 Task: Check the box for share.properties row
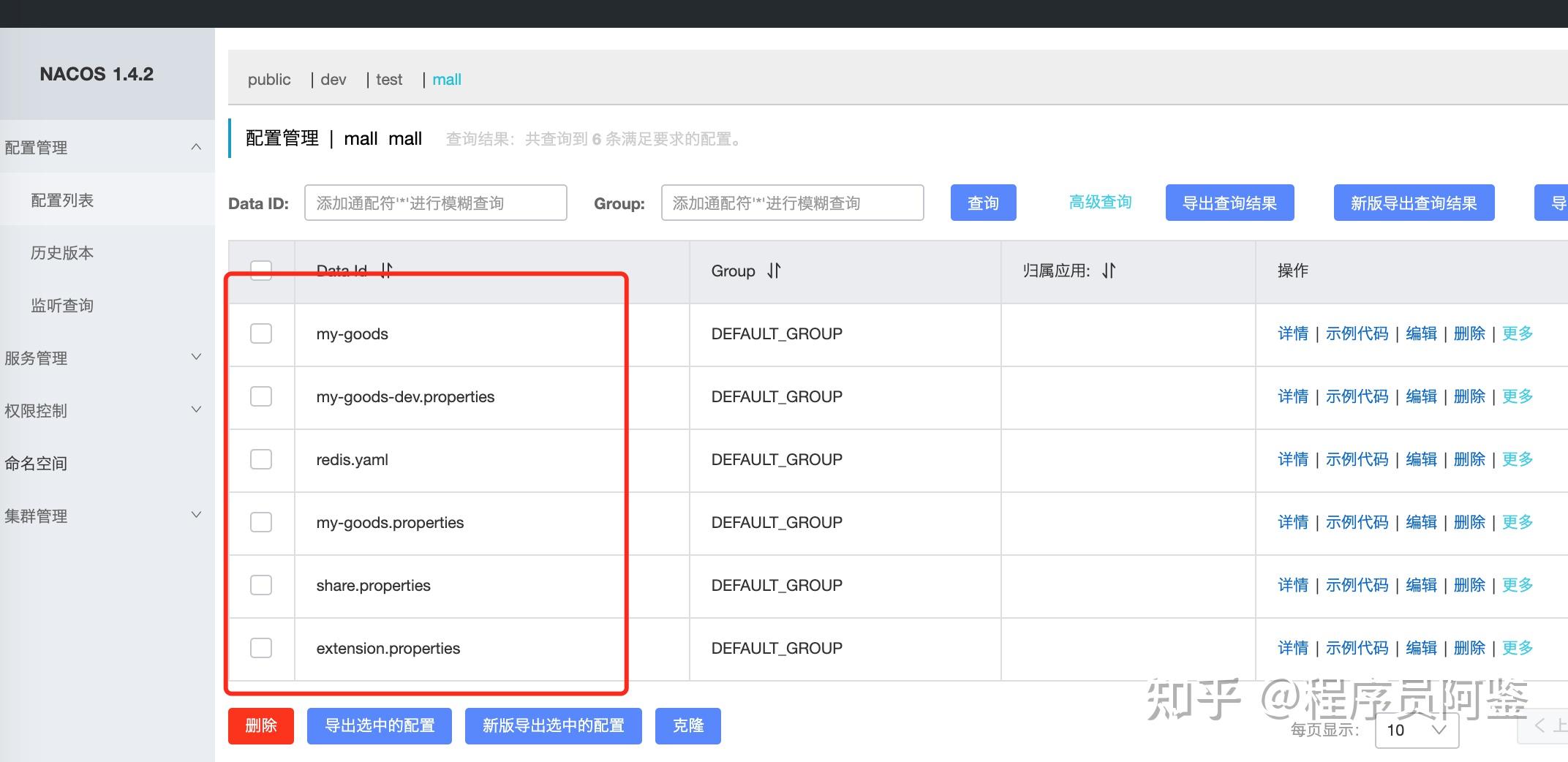261,585
